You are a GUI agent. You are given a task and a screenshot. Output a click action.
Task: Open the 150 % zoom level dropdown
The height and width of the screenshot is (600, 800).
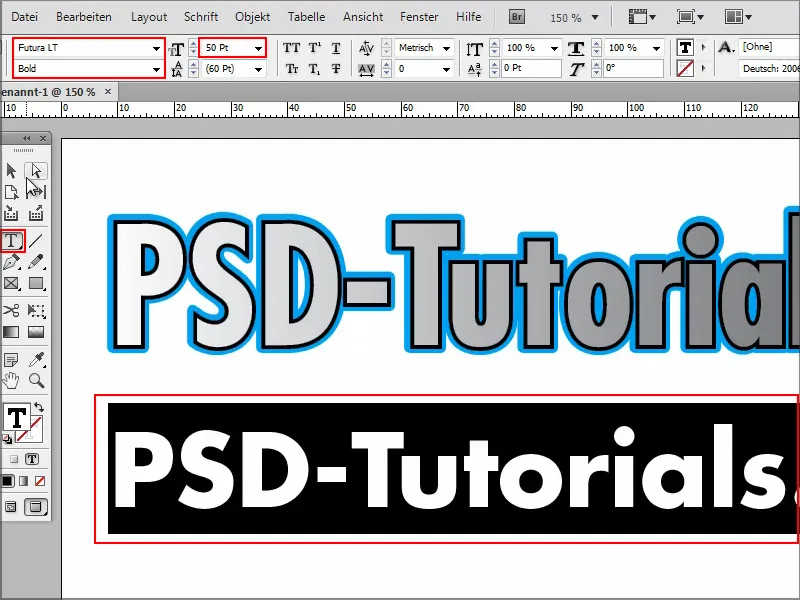click(595, 17)
